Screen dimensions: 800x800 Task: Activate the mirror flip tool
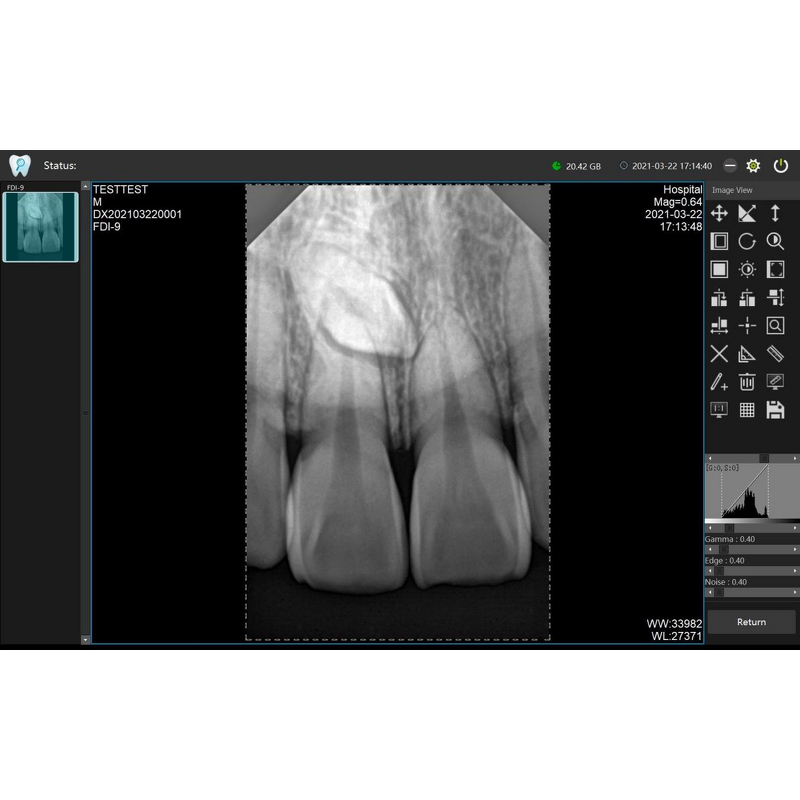(747, 213)
